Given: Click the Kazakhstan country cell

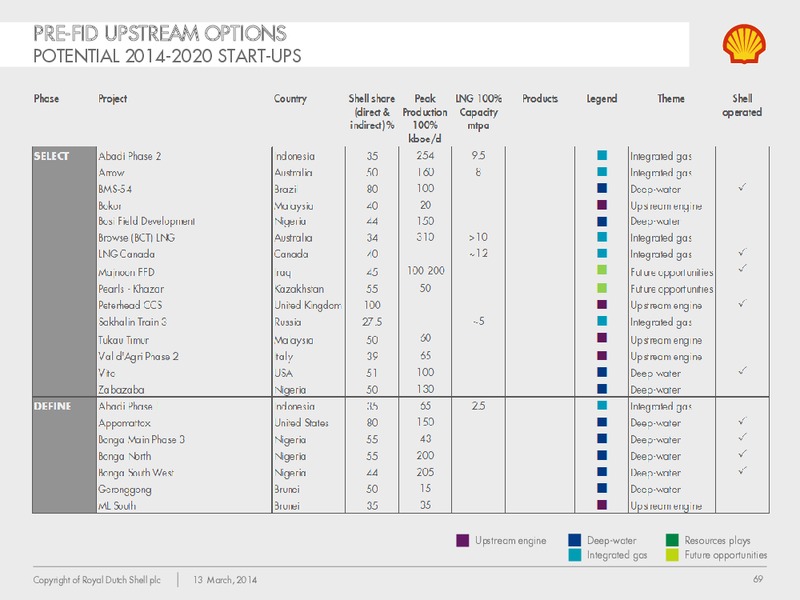Looking at the screenshot, I should click(x=299, y=289).
